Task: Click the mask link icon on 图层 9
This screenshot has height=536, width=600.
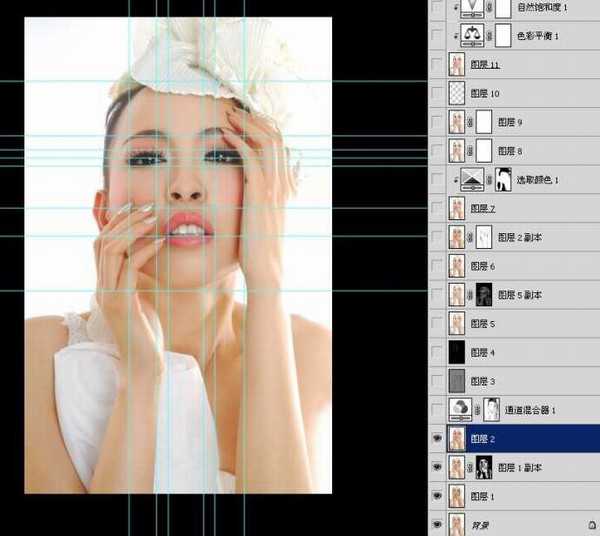Action: pos(470,122)
